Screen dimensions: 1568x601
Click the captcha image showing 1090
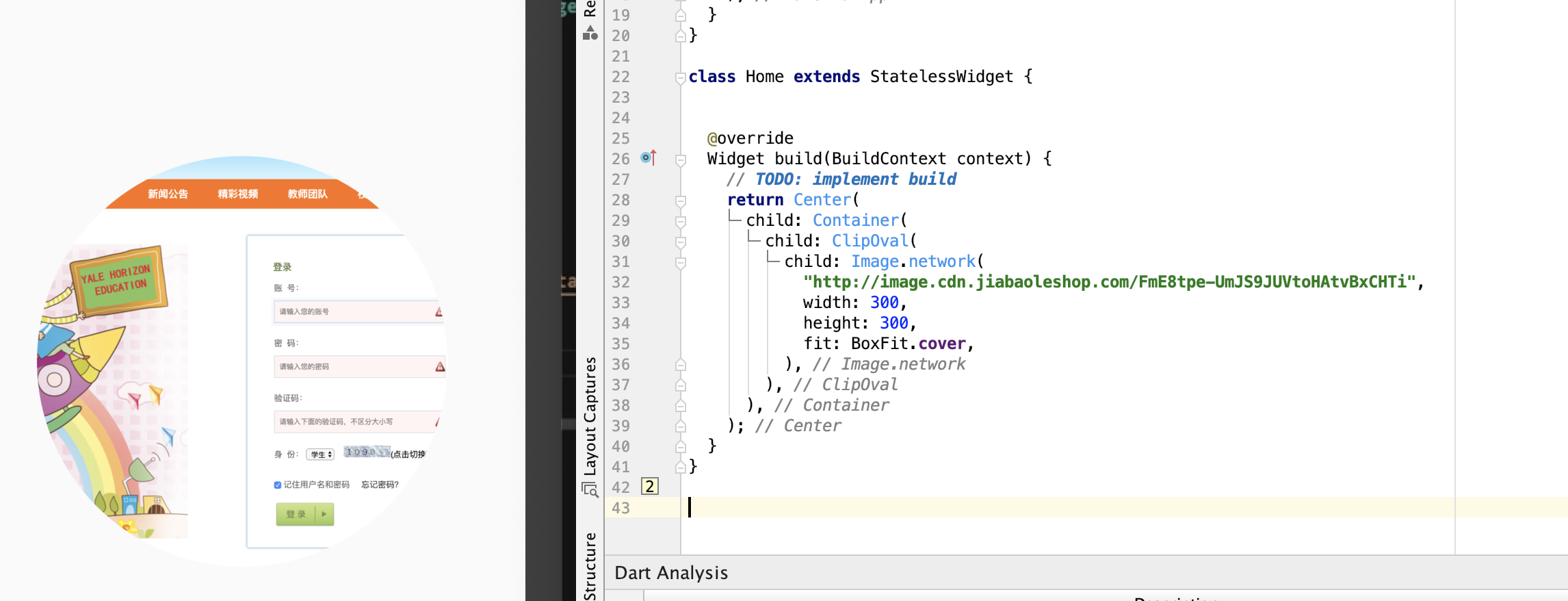tap(366, 452)
